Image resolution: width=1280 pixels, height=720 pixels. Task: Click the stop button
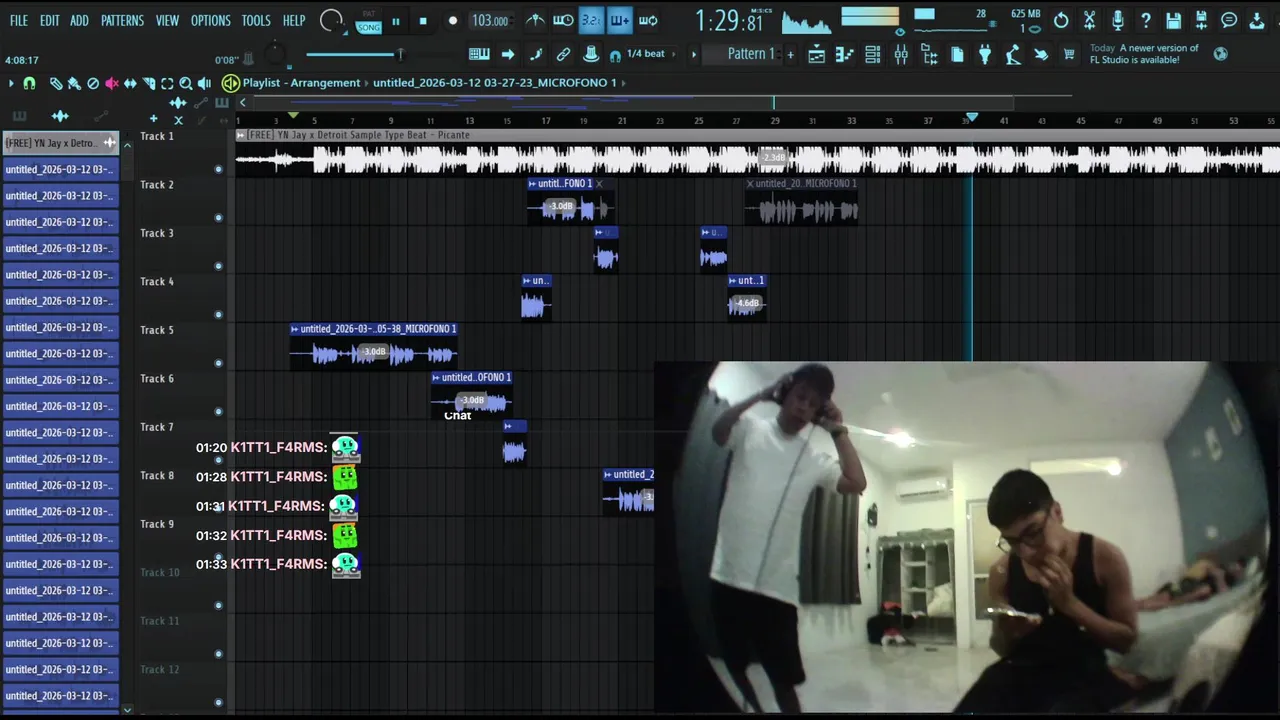423,21
